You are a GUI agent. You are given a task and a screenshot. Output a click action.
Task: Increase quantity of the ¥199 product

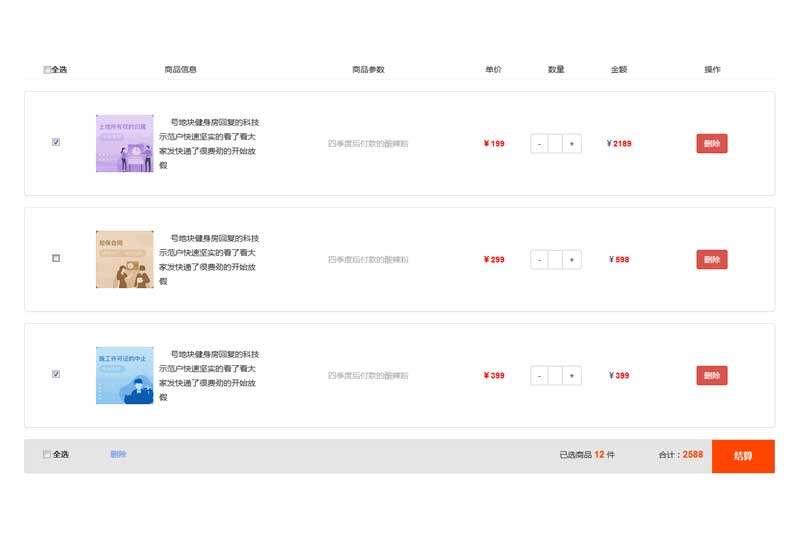coord(572,144)
